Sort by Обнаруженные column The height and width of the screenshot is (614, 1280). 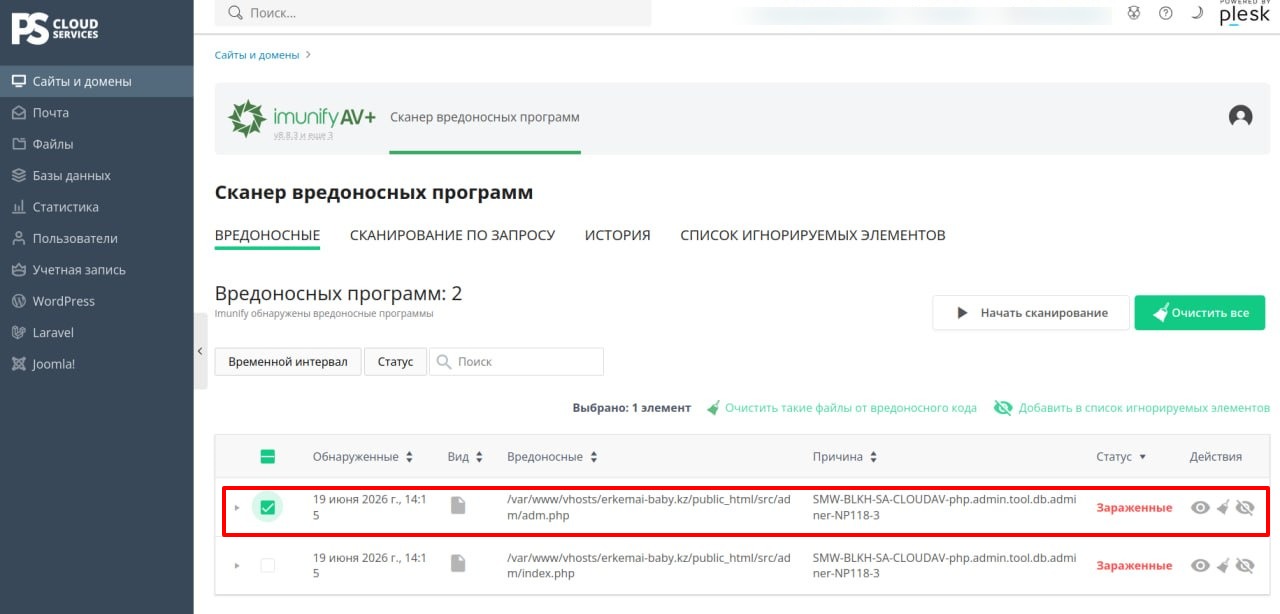362,457
